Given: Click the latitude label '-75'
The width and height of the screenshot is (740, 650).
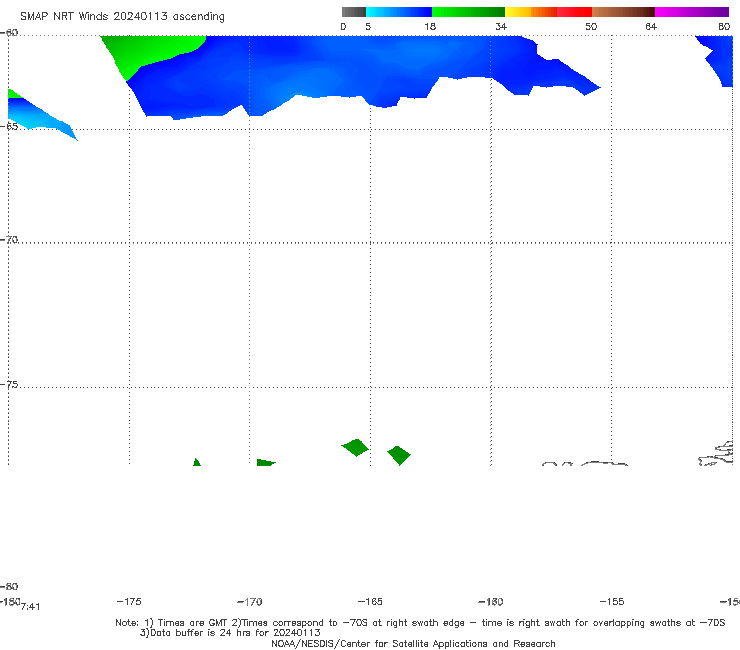Looking at the screenshot, I should click(9, 385).
